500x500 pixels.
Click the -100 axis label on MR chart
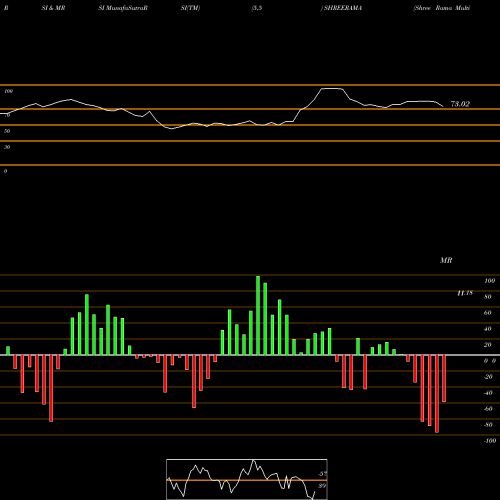click(490, 441)
